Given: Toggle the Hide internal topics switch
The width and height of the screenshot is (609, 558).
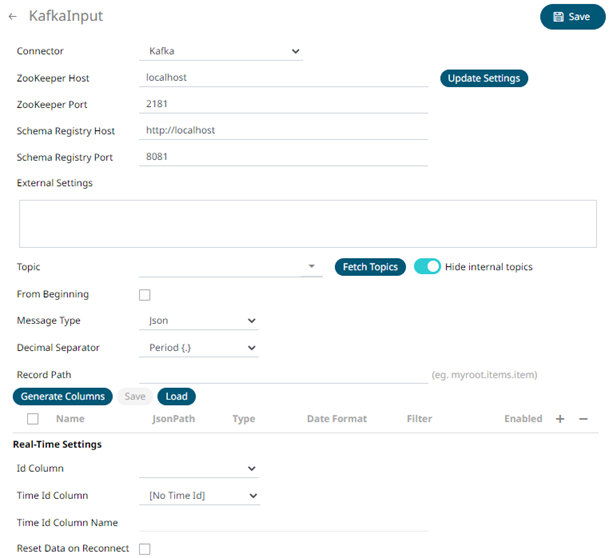Looking at the screenshot, I should pos(427,267).
